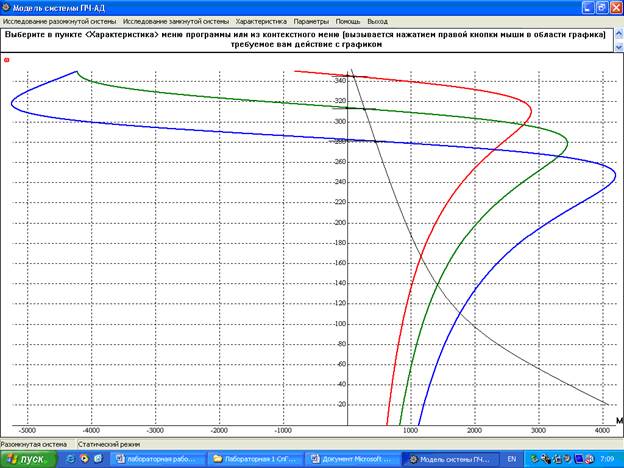Click the EN language indicator
The height and width of the screenshot is (468, 624).
(511, 459)
